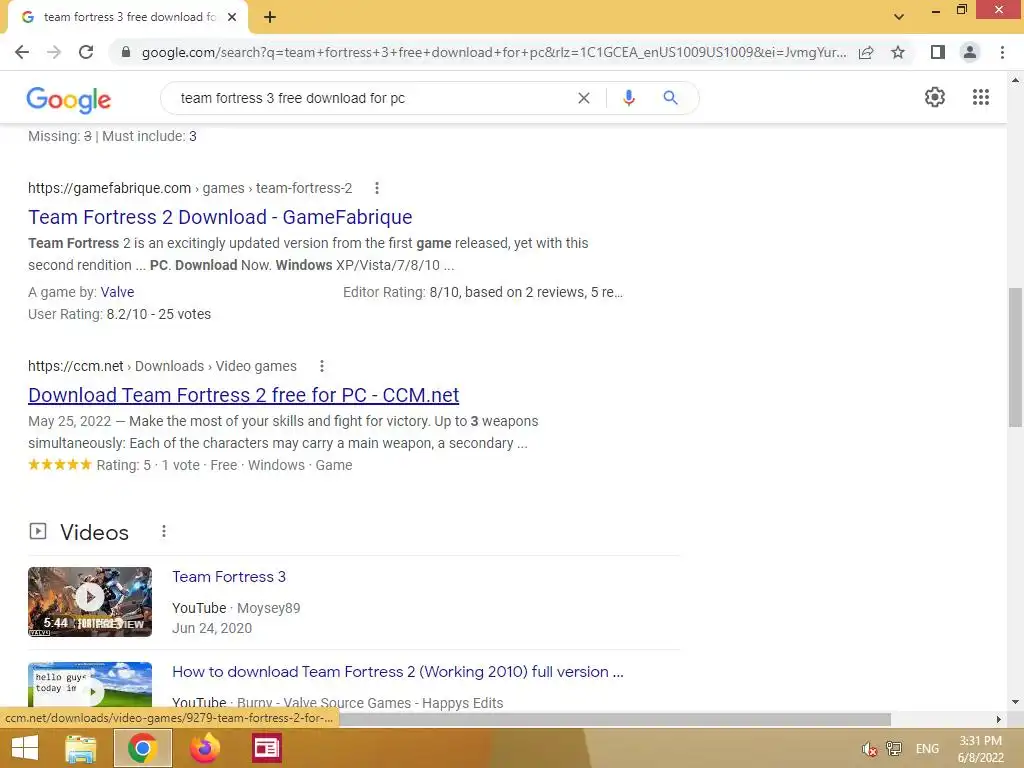Expand the tab search chevron
Screen dimensions: 1024x768
899,17
